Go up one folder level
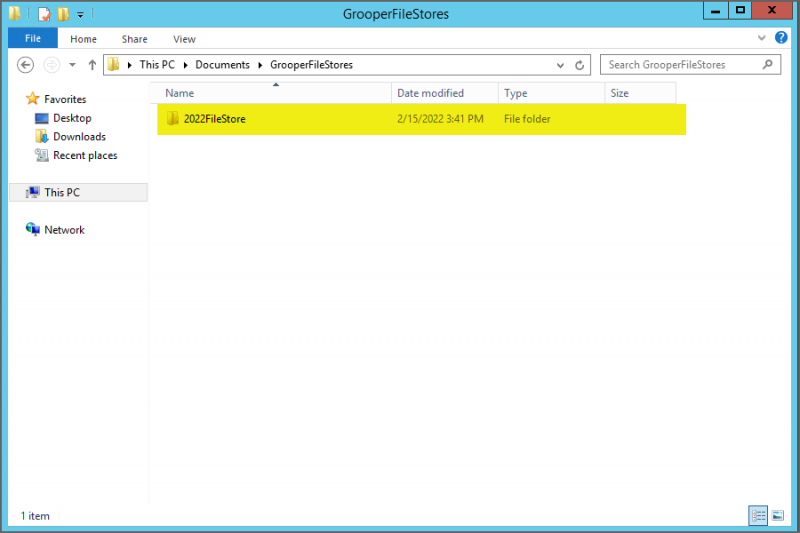The height and width of the screenshot is (533, 800). (x=92, y=65)
